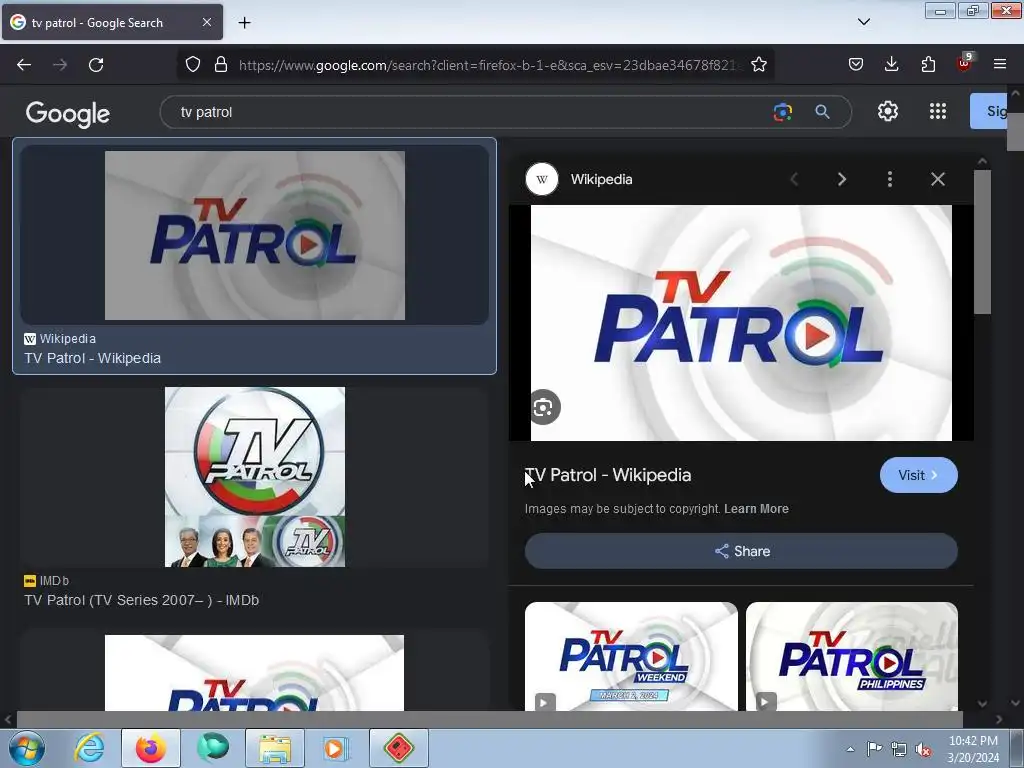Image resolution: width=1024 pixels, height=768 pixels.
Task: Close the image preview panel
Action: click(x=938, y=179)
